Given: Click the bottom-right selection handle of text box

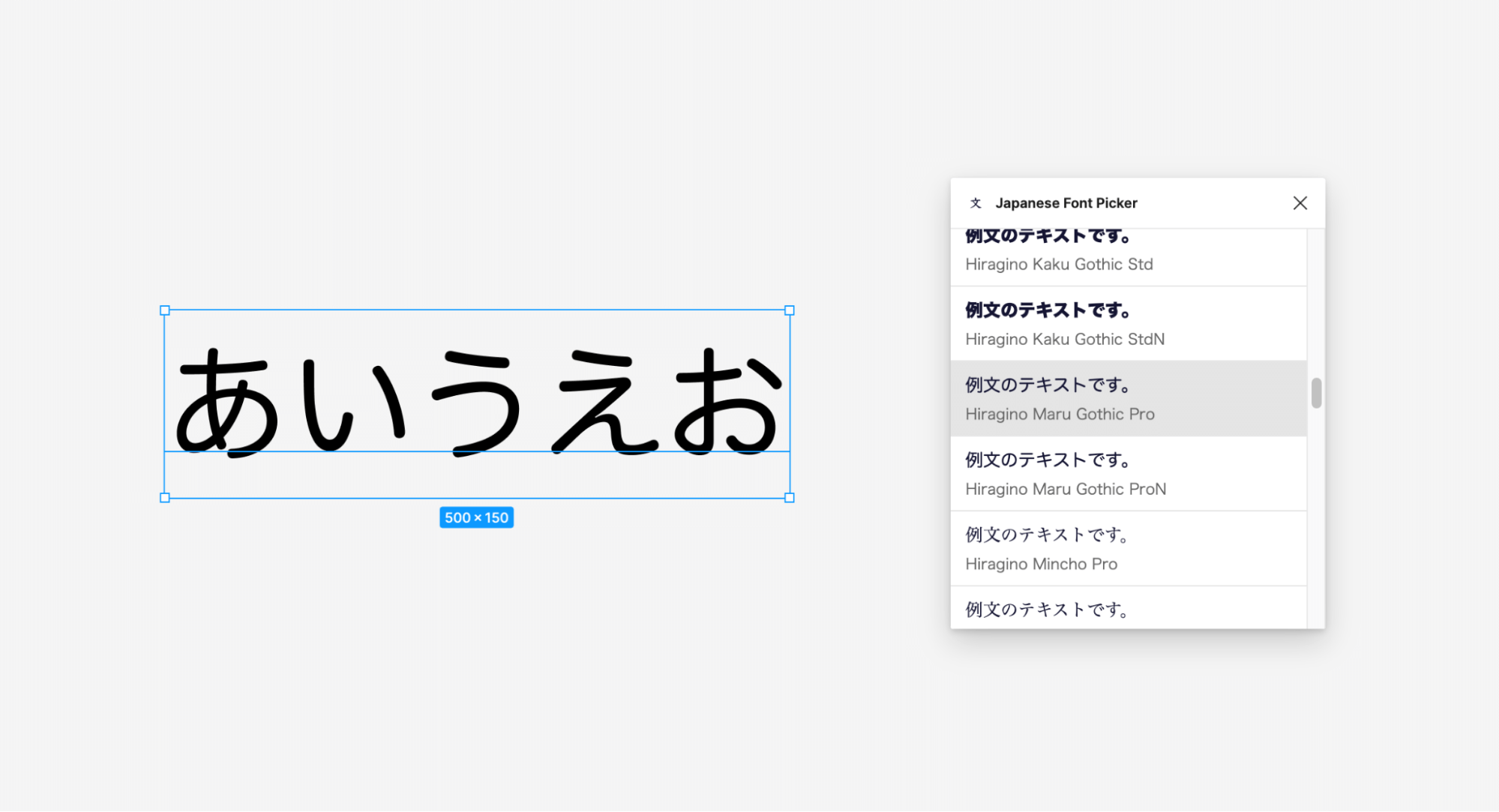Looking at the screenshot, I should [789, 498].
